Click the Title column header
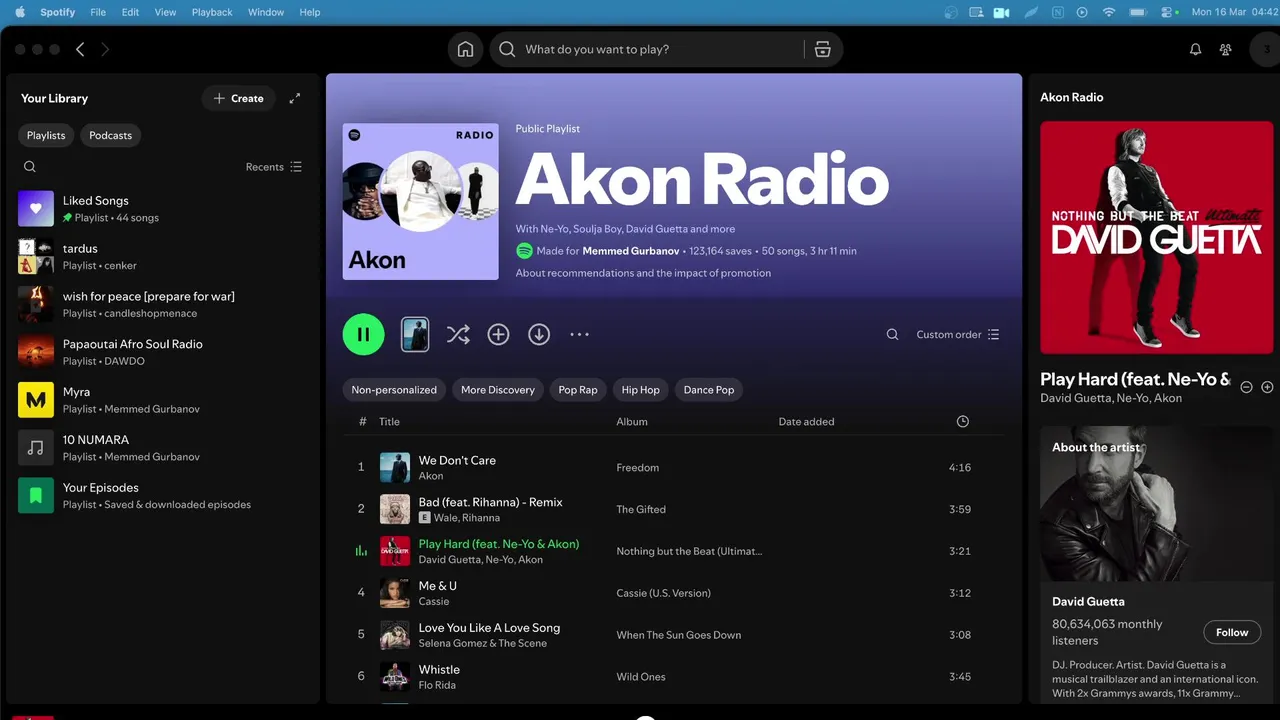 tap(389, 422)
